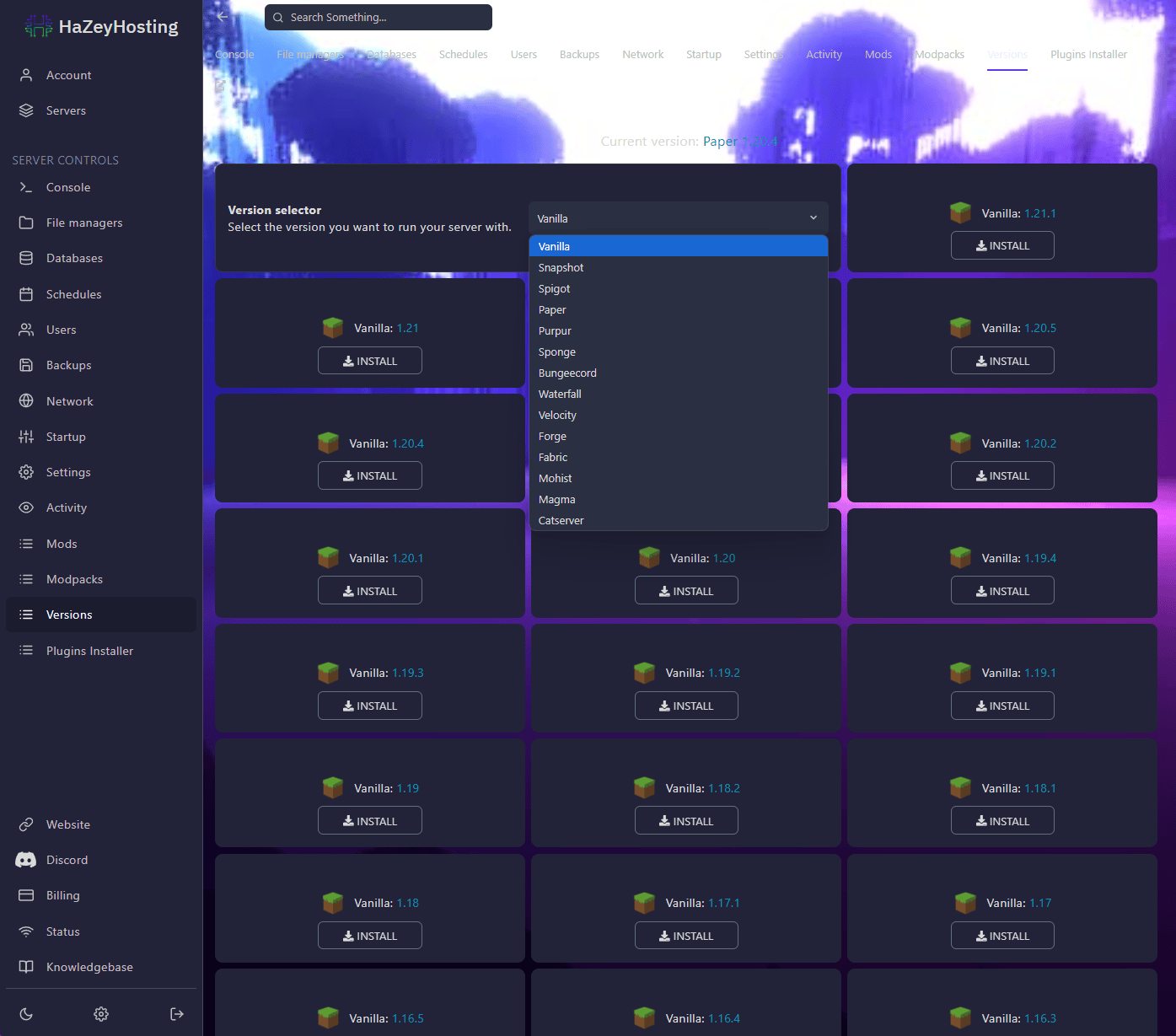Install Vanilla 1.20.5
1176x1036 pixels.
(1002, 361)
